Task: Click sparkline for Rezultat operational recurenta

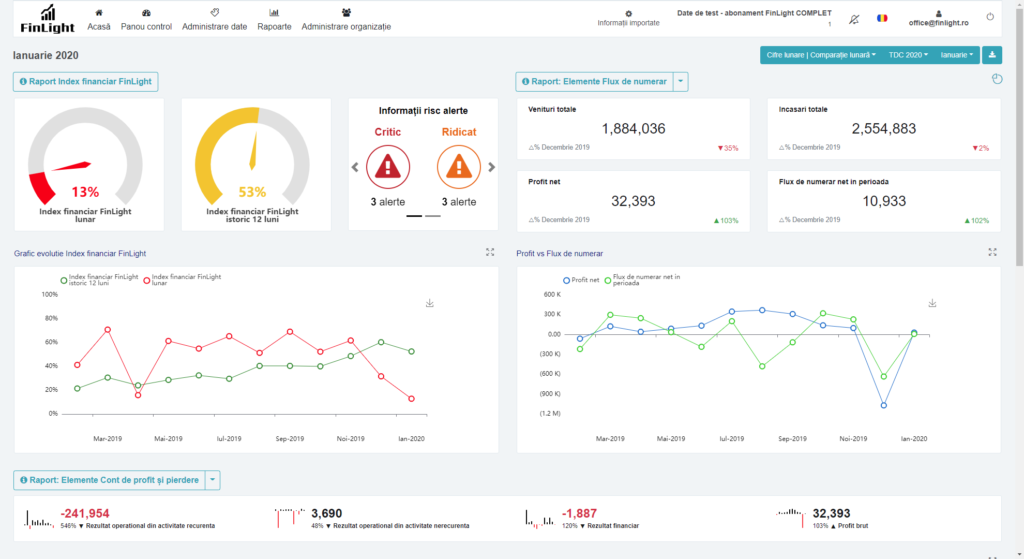Action: (x=39, y=519)
